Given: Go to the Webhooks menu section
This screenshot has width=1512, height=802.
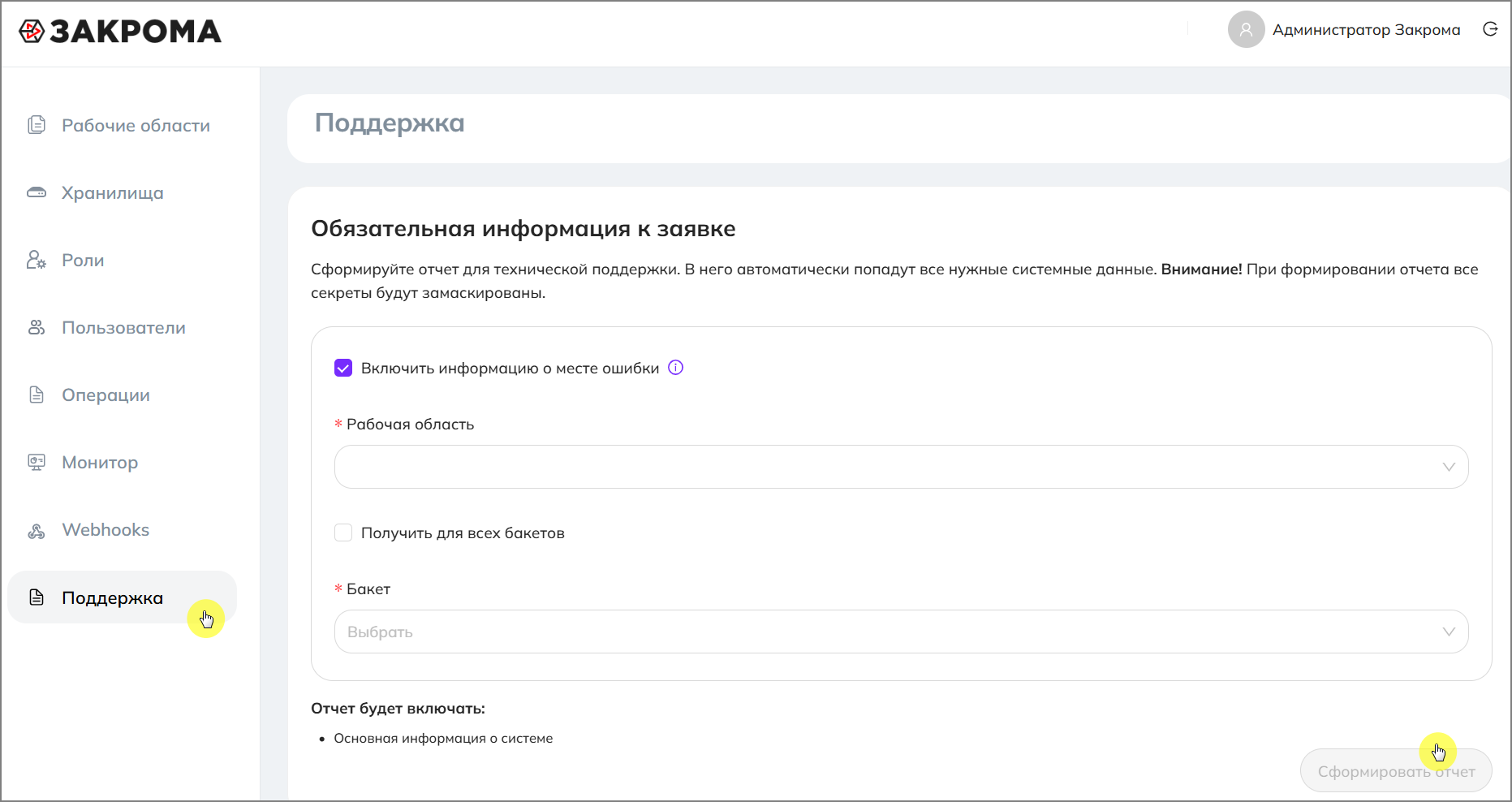Looking at the screenshot, I should [106, 530].
